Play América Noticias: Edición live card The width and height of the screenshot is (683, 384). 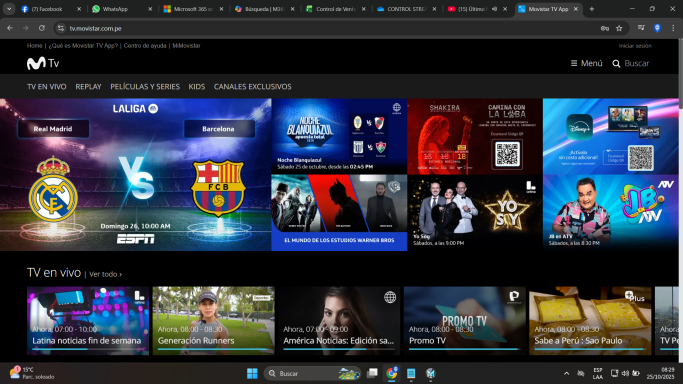pos(339,320)
